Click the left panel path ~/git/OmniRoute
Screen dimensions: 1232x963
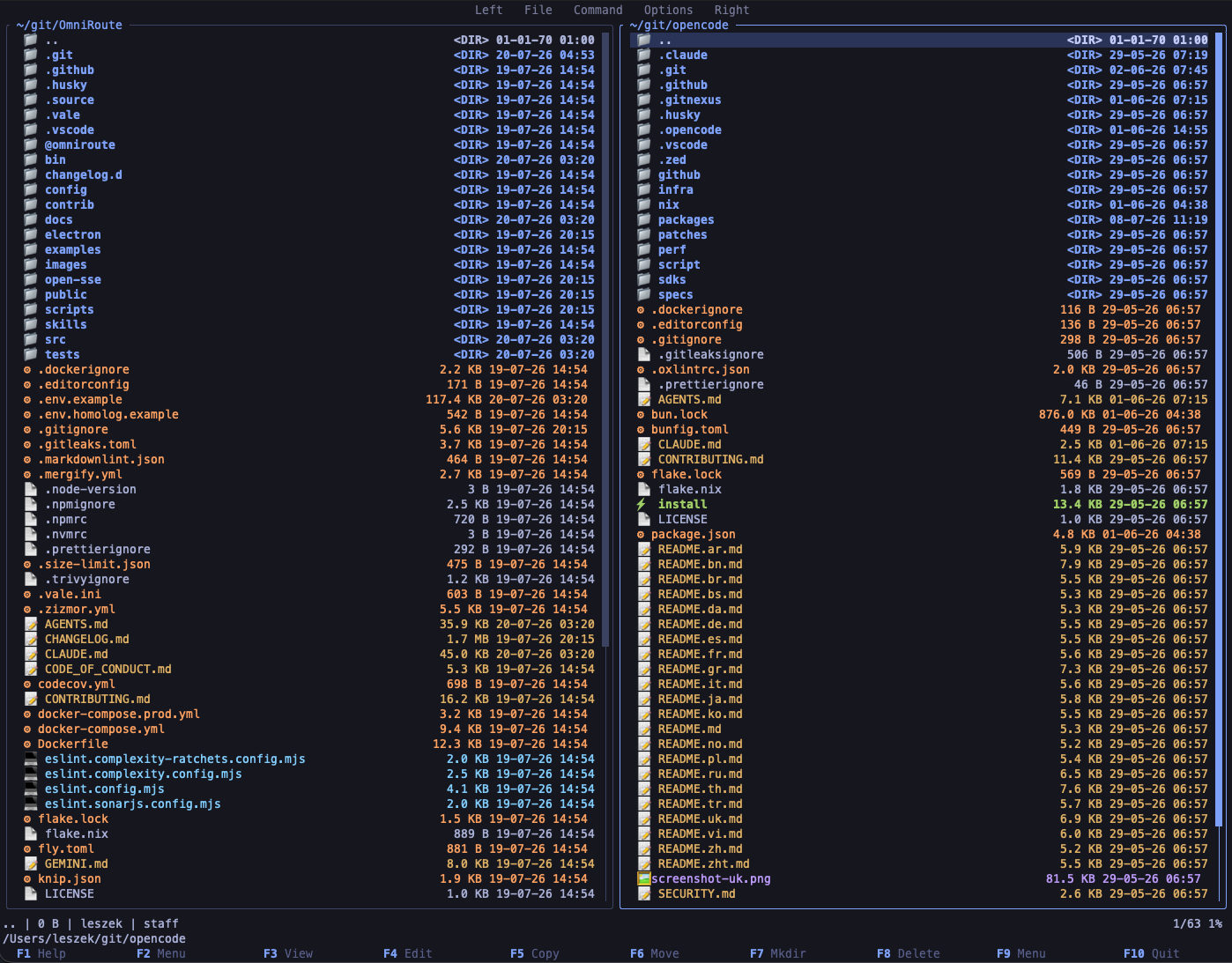click(69, 25)
